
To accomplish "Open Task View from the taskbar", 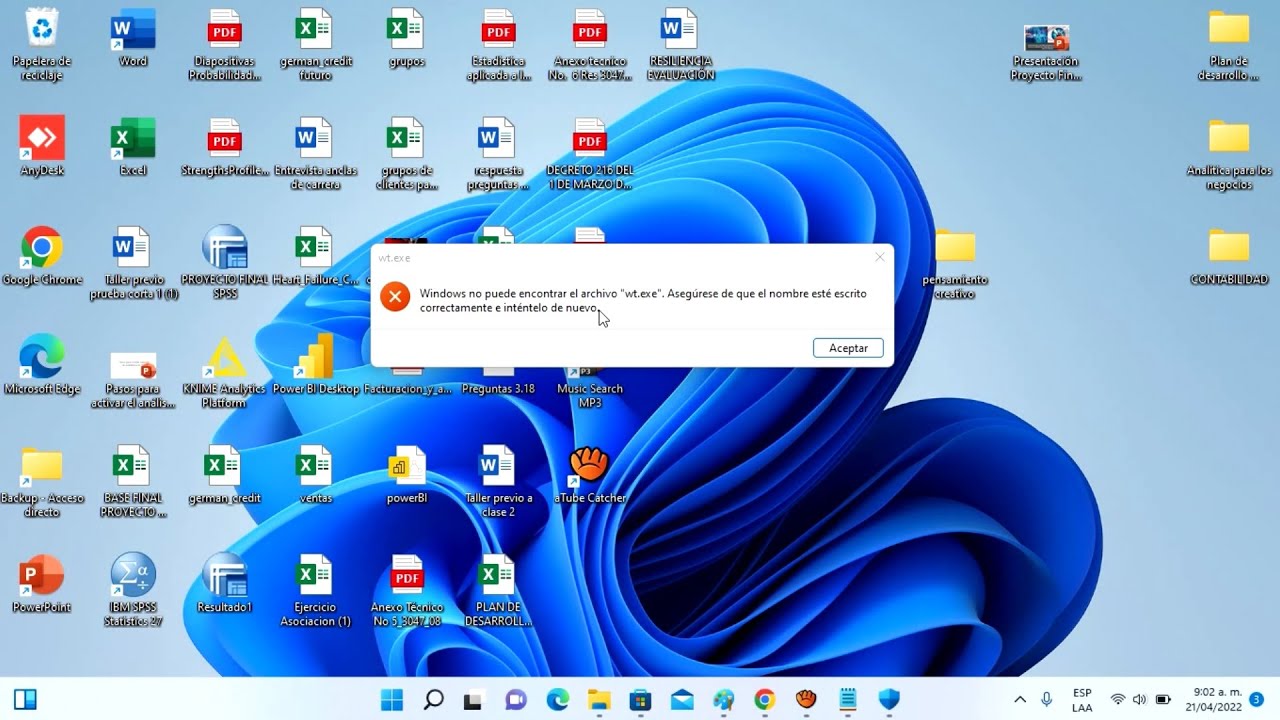I will click(474, 699).
